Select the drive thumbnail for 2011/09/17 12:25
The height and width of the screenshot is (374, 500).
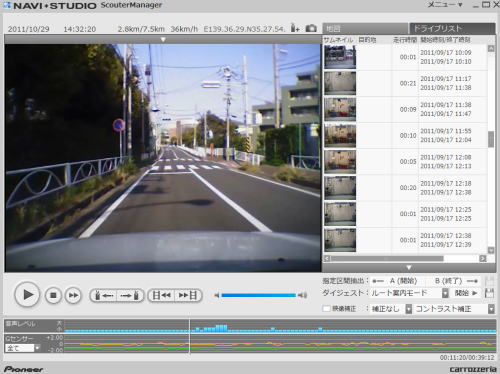tap(340, 214)
